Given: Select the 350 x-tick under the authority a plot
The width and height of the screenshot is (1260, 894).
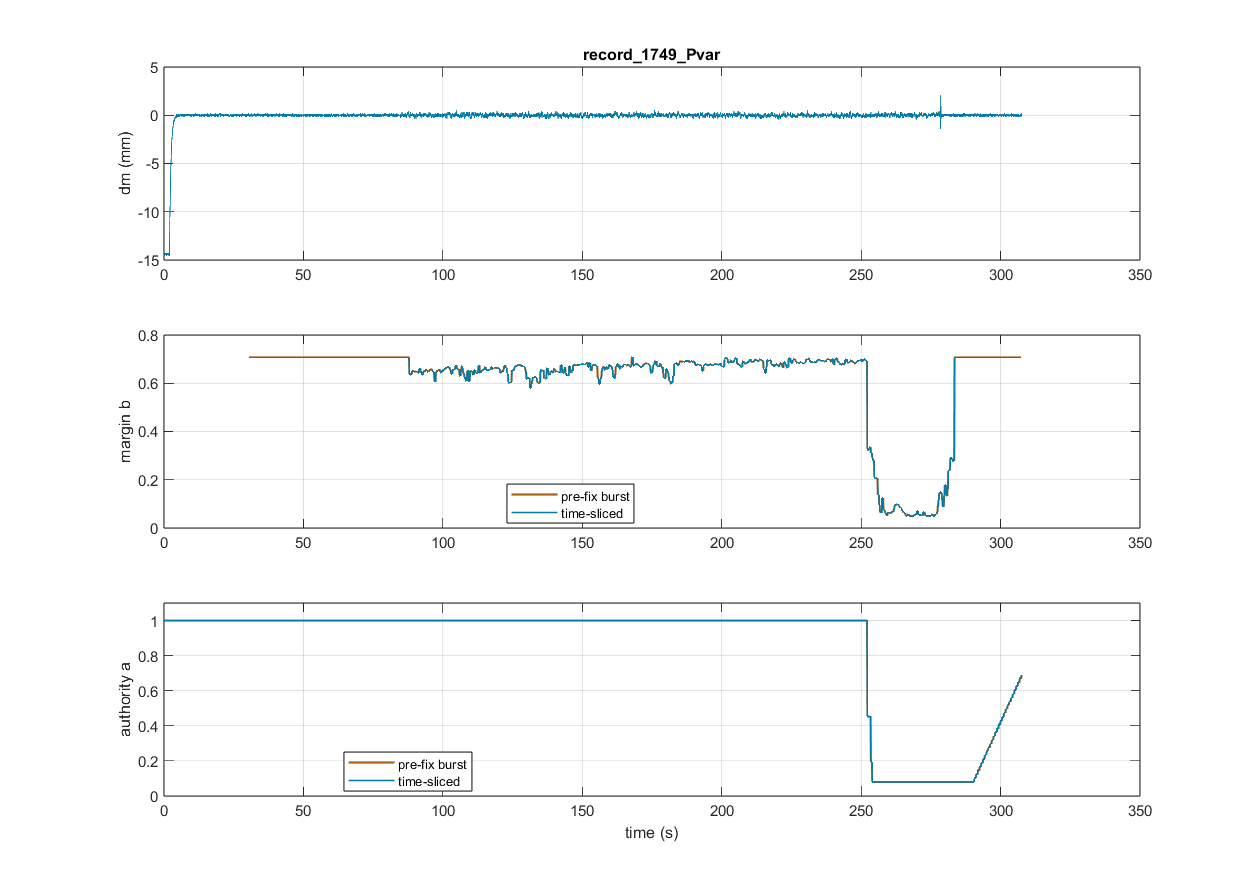Looking at the screenshot, I should coord(1140,811).
